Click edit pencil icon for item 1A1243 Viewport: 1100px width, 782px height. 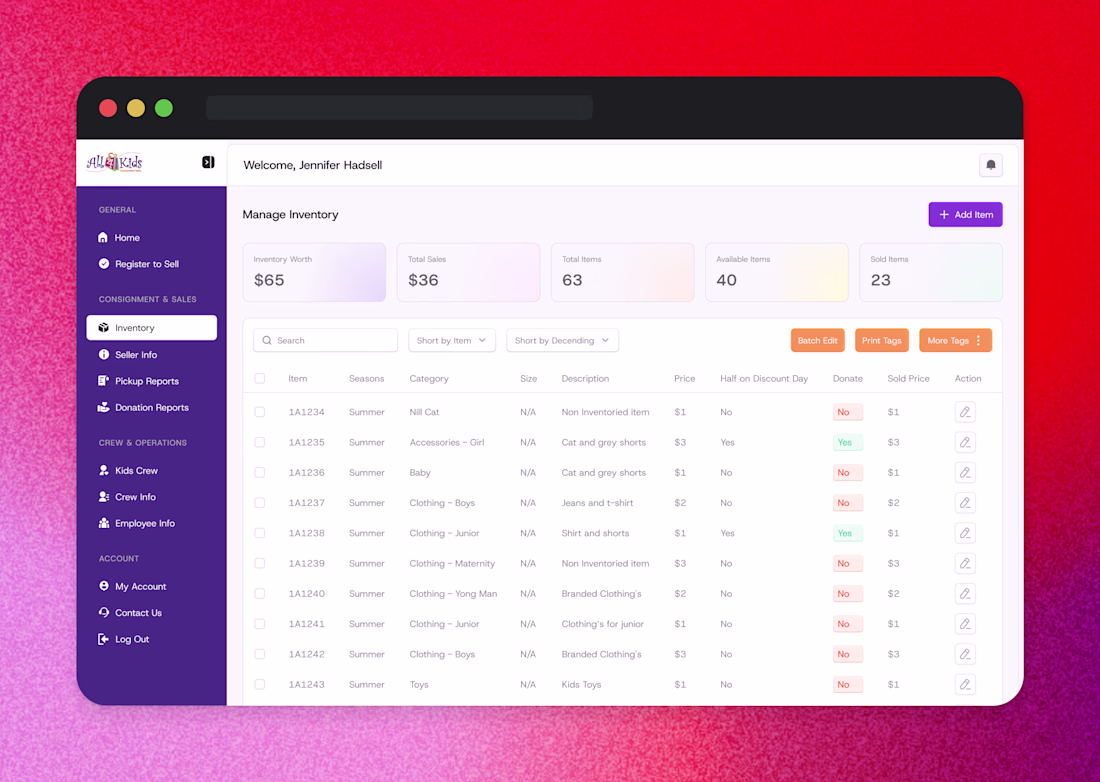click(965, 685)
